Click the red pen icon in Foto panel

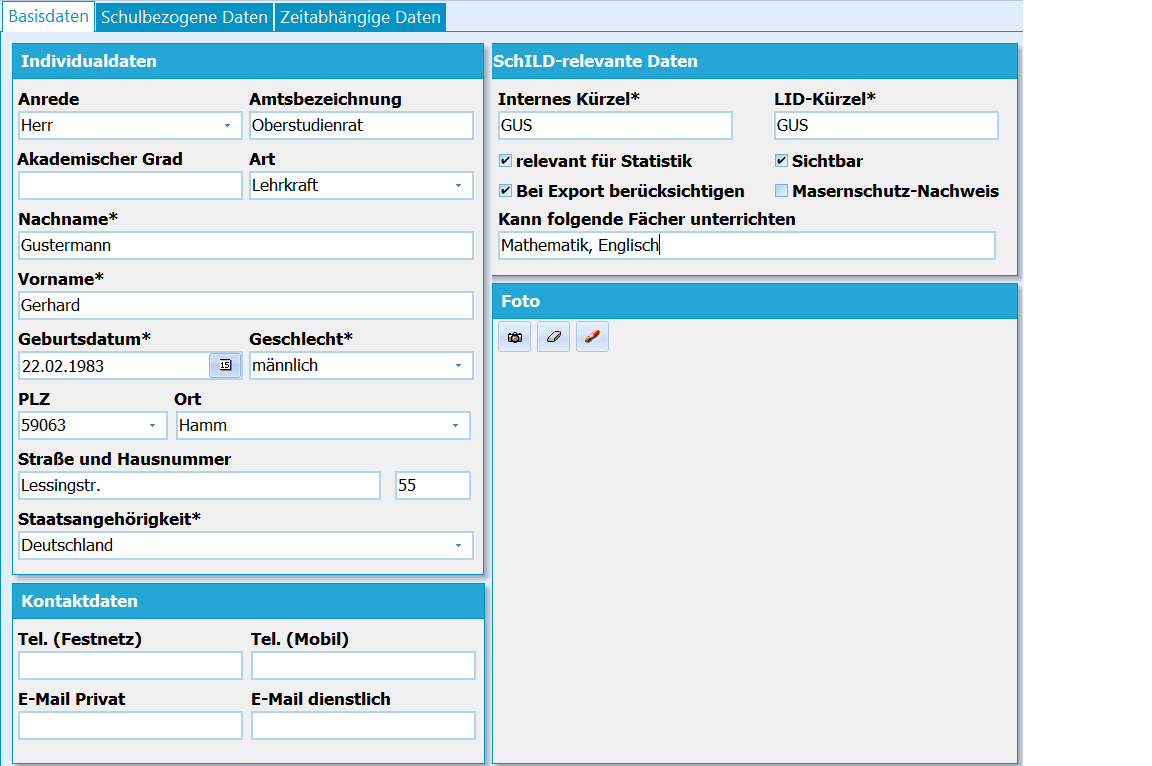592,337
